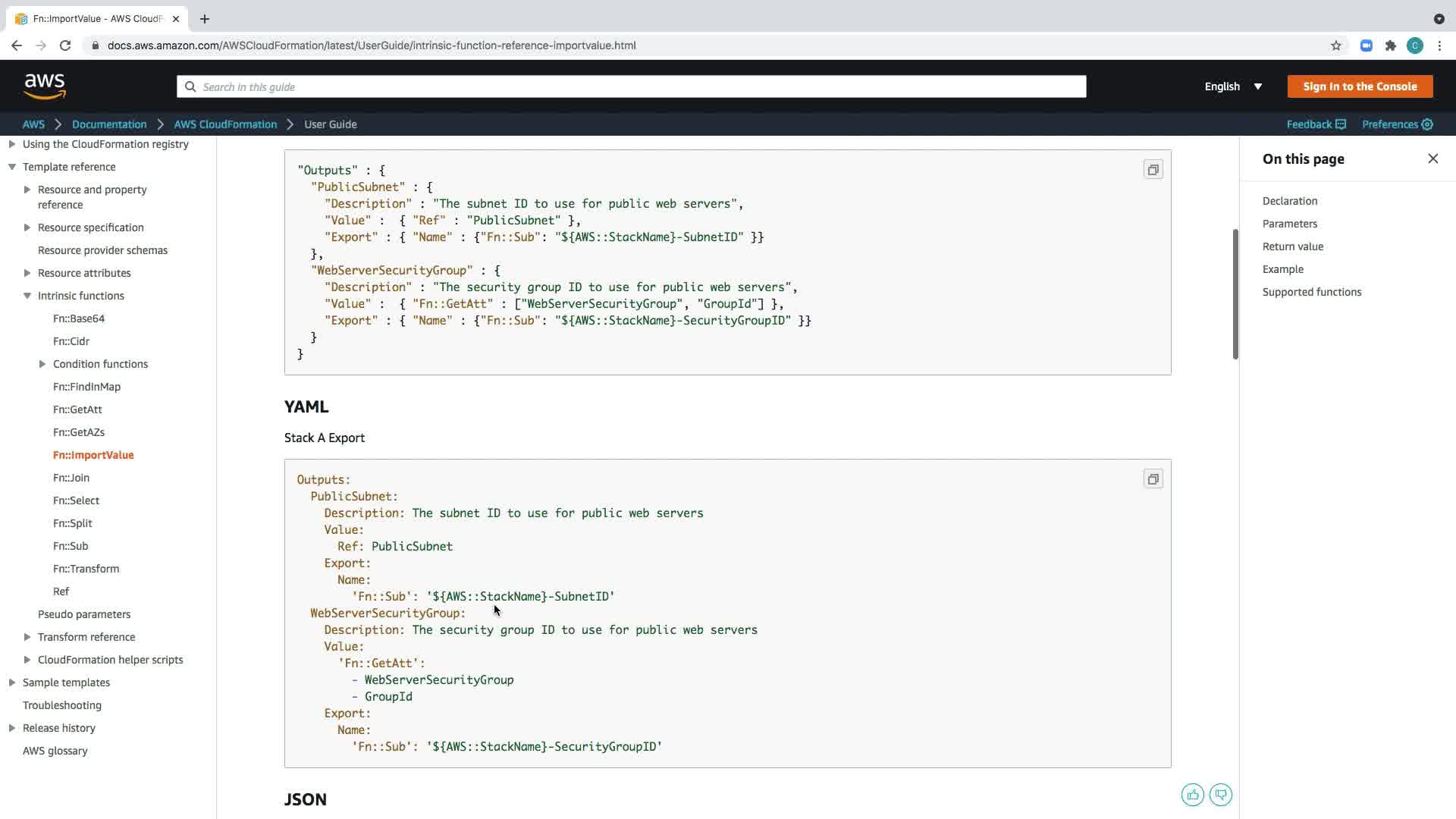Copy the JSON Outputs code block
This screenshot has width=1456, height=819.
1153,170
